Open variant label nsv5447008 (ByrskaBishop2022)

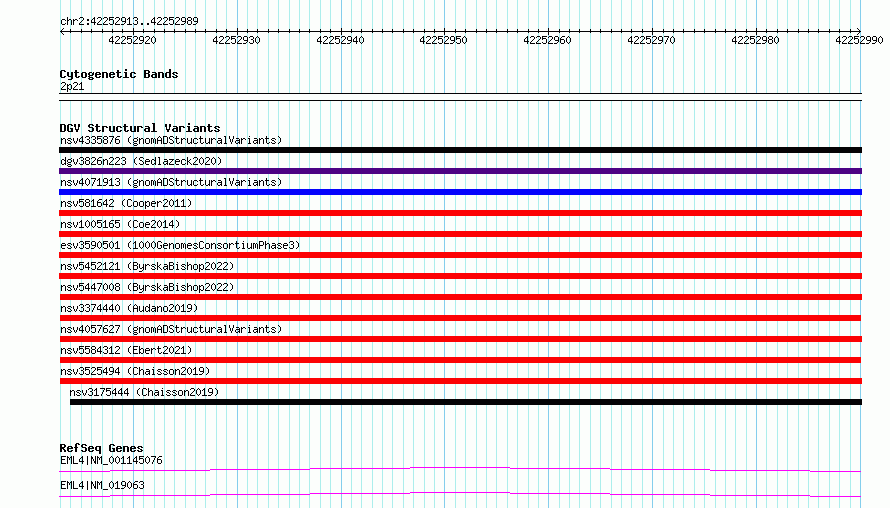click(147, 287)
